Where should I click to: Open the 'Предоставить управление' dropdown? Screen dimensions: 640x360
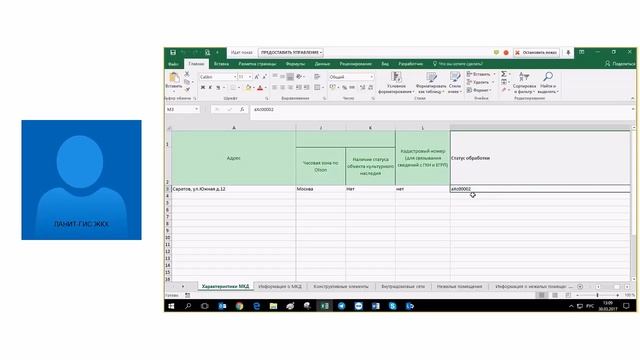click(291, 53)
